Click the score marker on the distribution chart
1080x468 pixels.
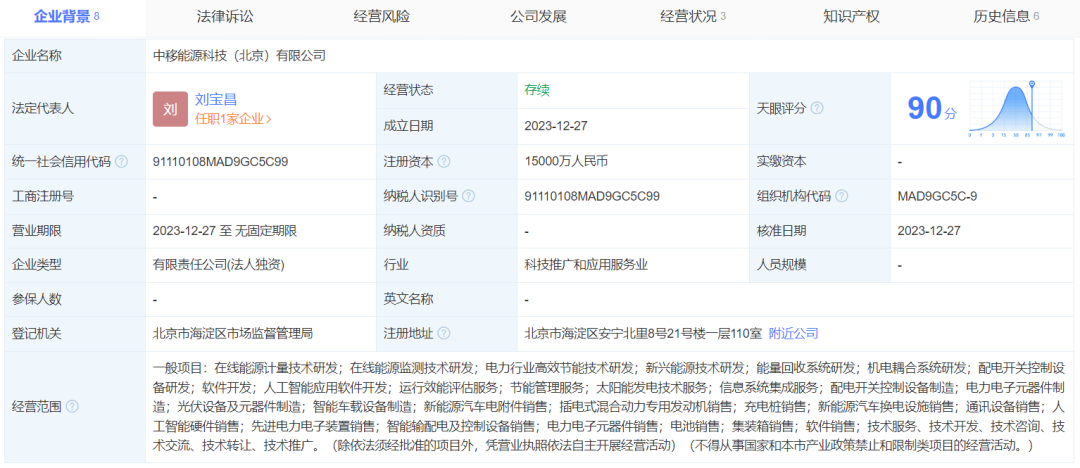(x=1032, y=83)
